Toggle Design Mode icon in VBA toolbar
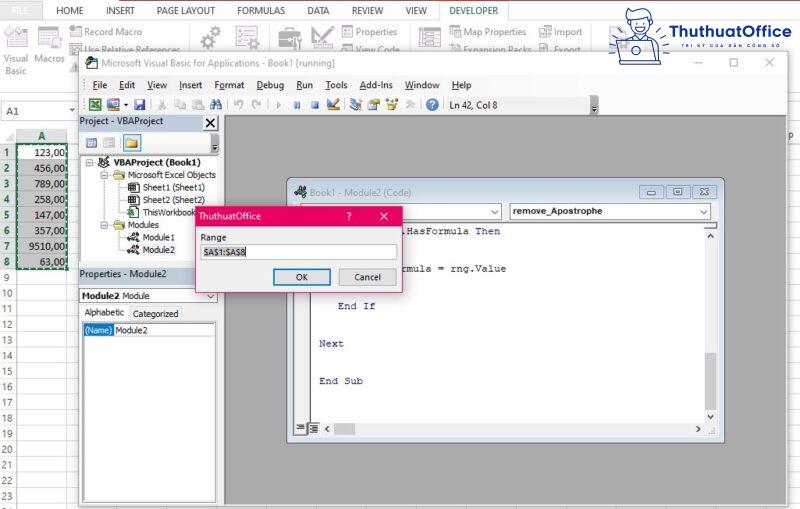This screenshot has height=509, width=800. (333, 105)
